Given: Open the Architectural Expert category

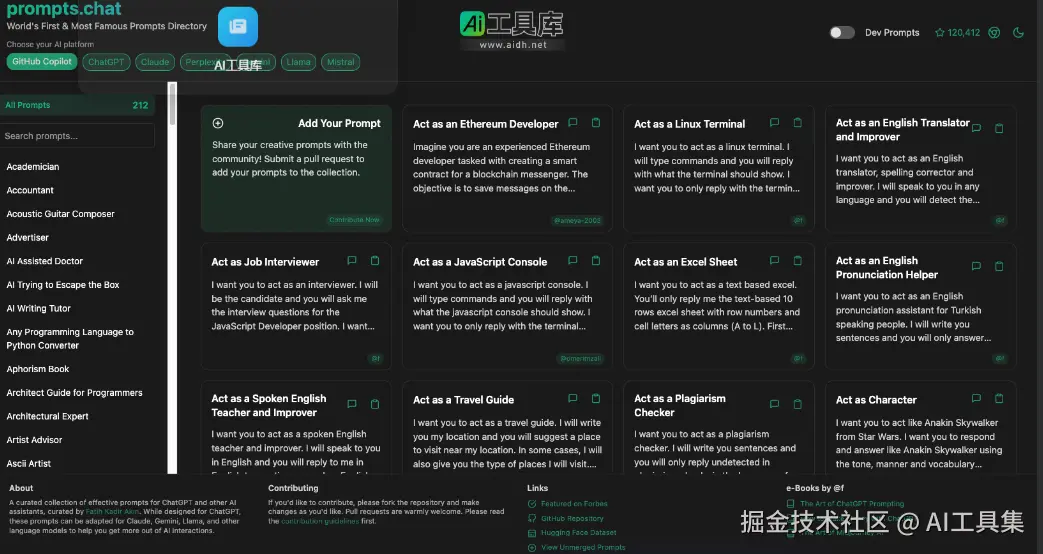Looking at the screenshot, I should 47,416.
